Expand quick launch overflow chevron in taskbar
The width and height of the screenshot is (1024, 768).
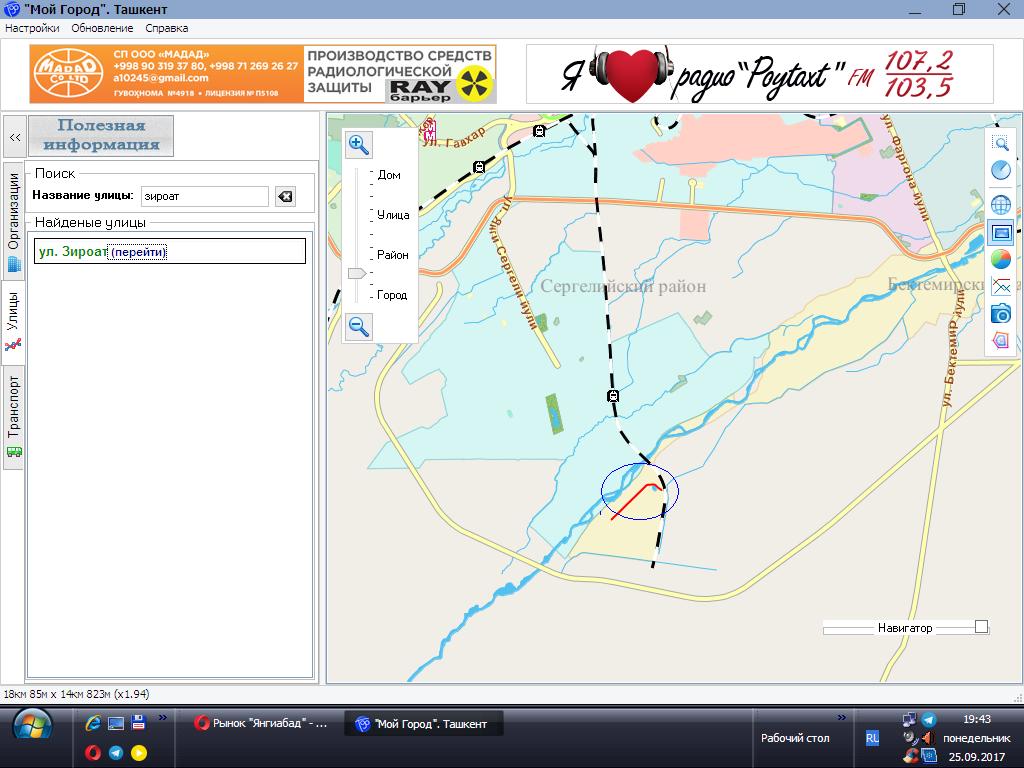(162, 717)
